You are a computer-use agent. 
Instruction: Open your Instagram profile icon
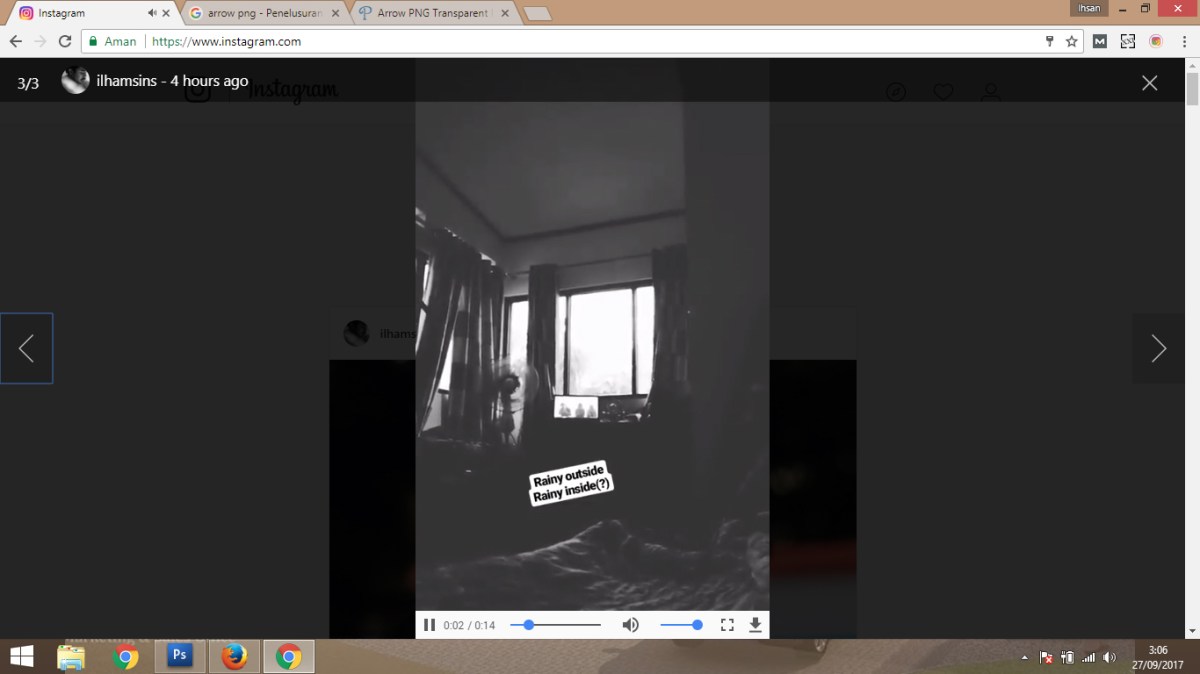point(991,92)
